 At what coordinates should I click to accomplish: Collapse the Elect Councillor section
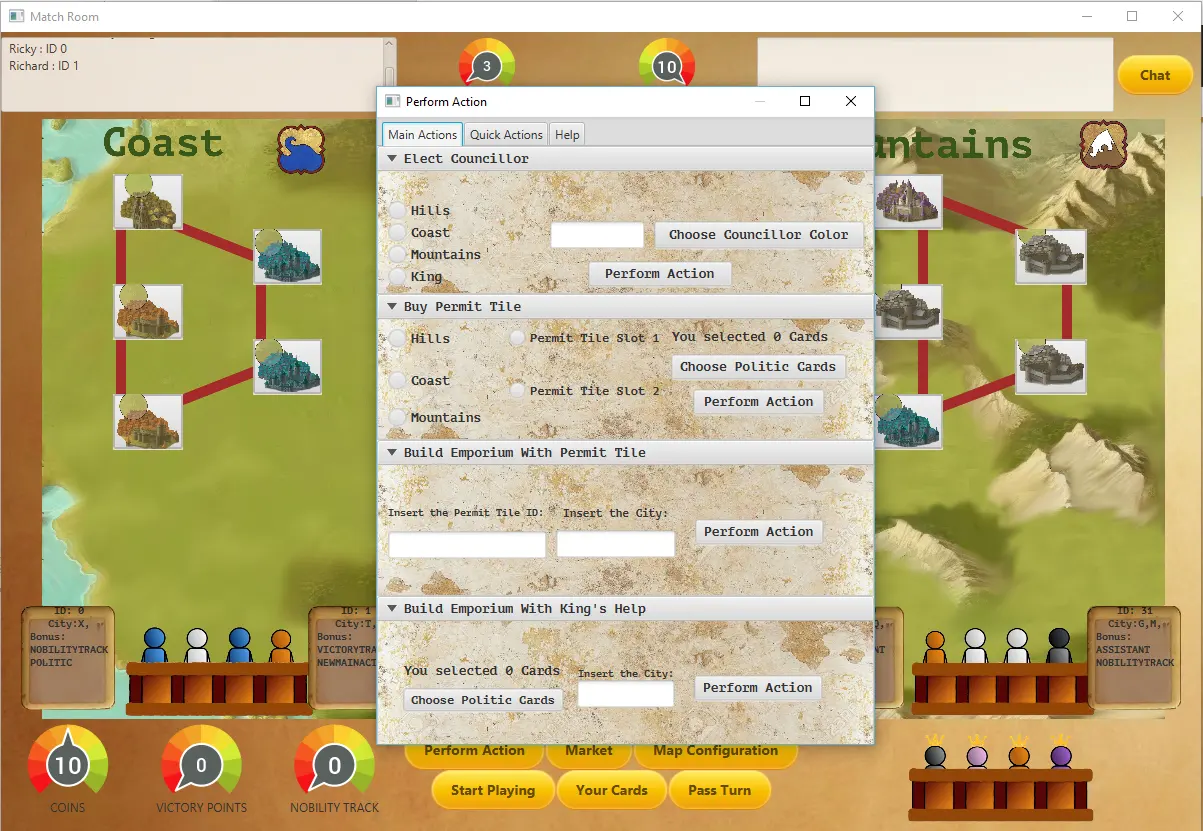pyautogui.click(x=390, y=159)
